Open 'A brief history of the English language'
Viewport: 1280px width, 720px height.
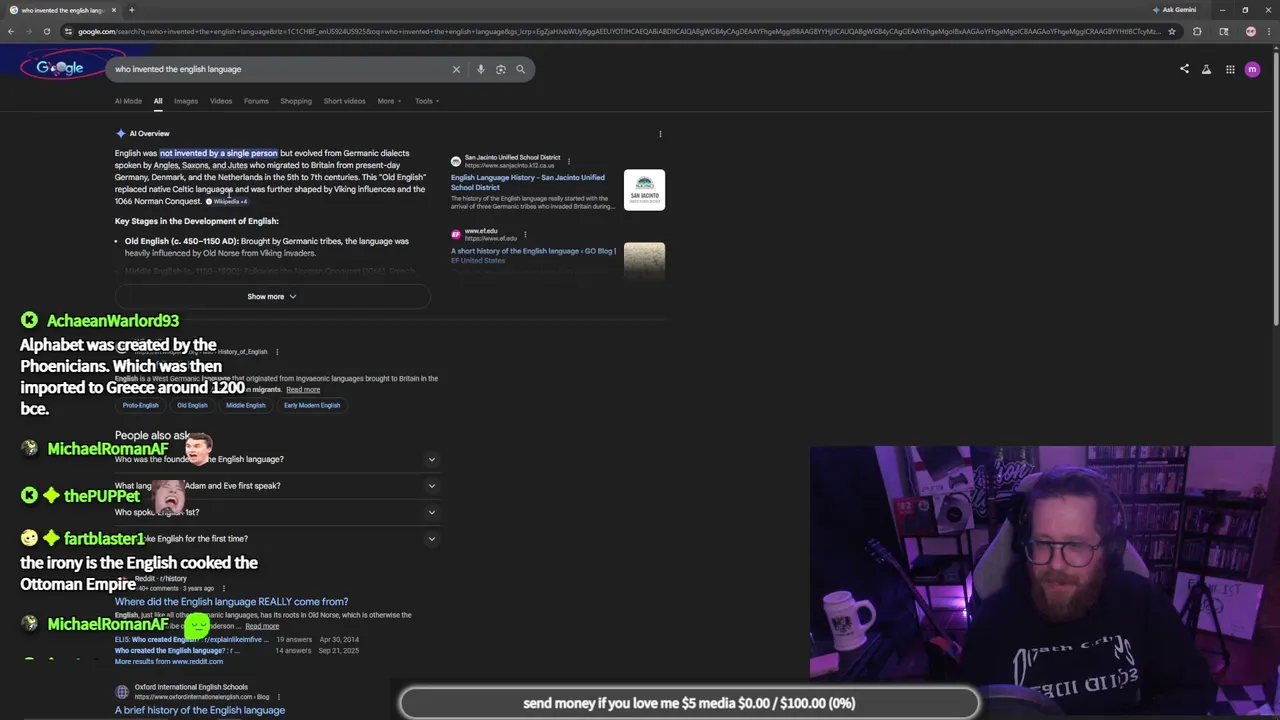click(x=200, y=710)
